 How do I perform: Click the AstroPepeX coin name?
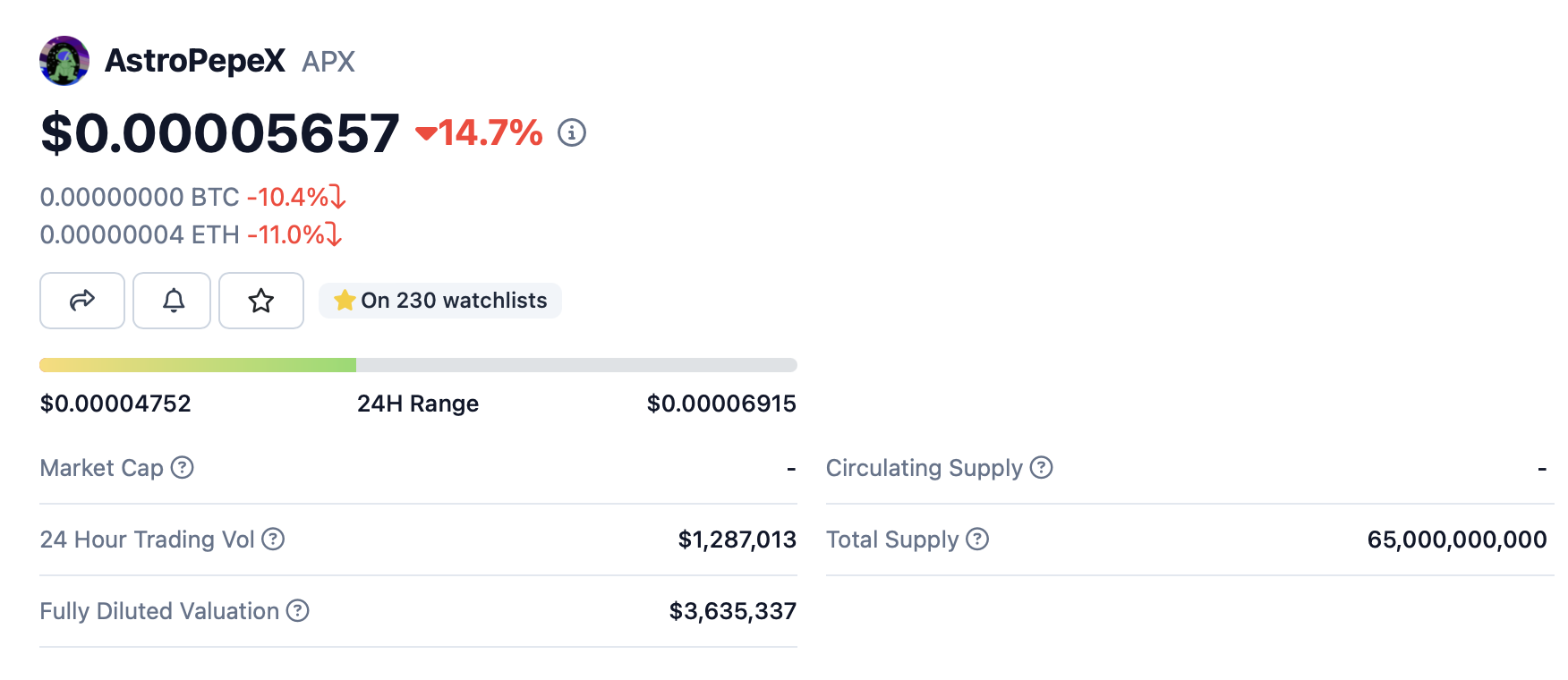pyautogui.click(x=195, y=61)
